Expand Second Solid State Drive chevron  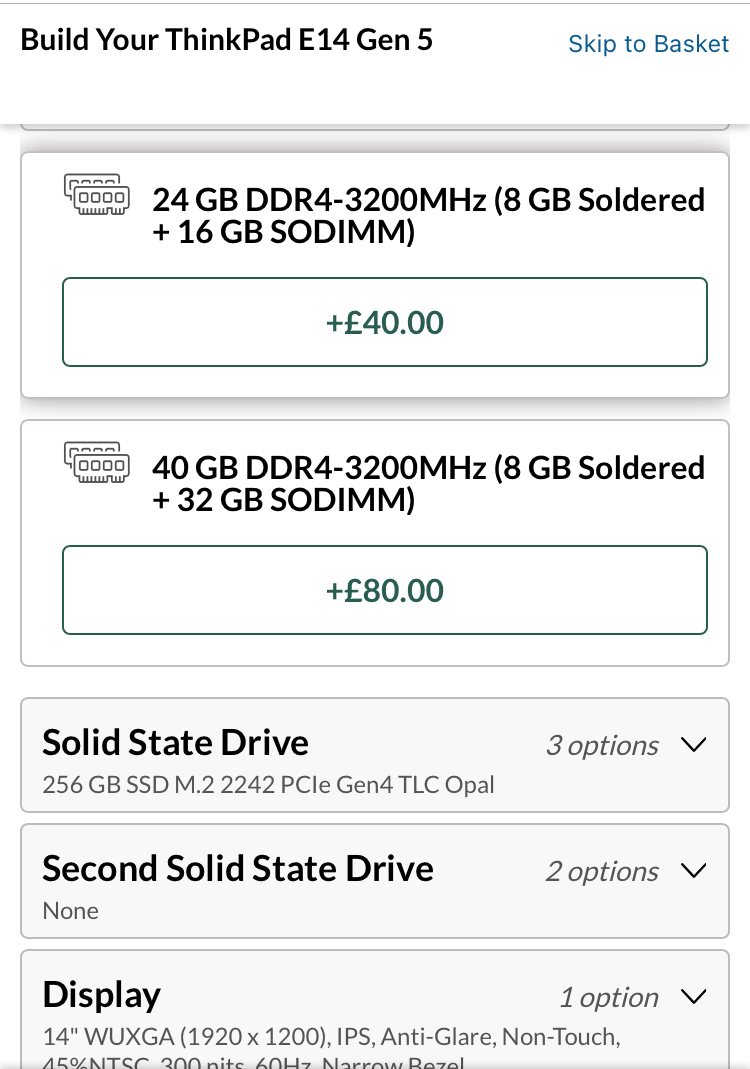pyautogui.click(x=693, y=871)
